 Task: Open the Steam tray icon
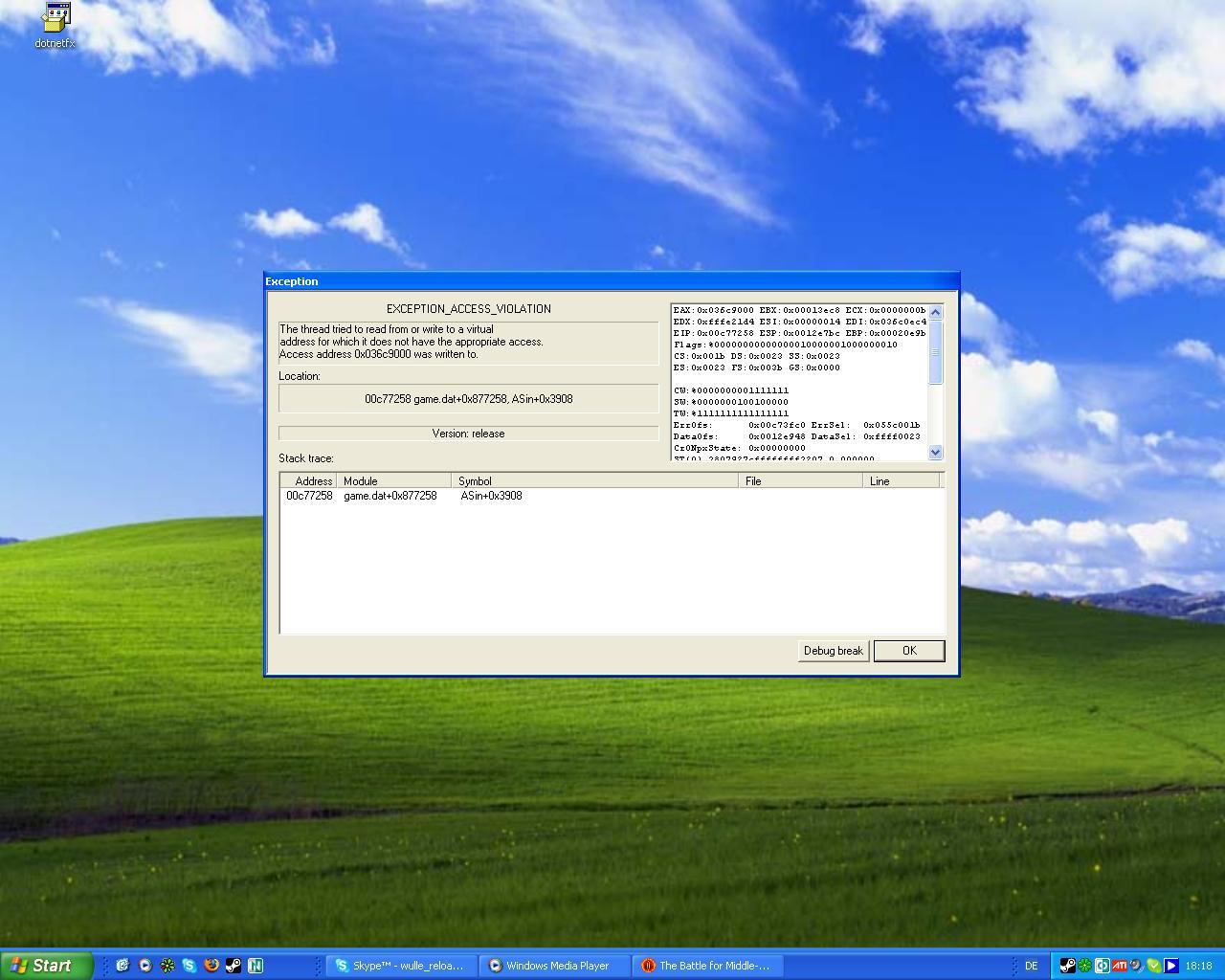click(1067, 966)
